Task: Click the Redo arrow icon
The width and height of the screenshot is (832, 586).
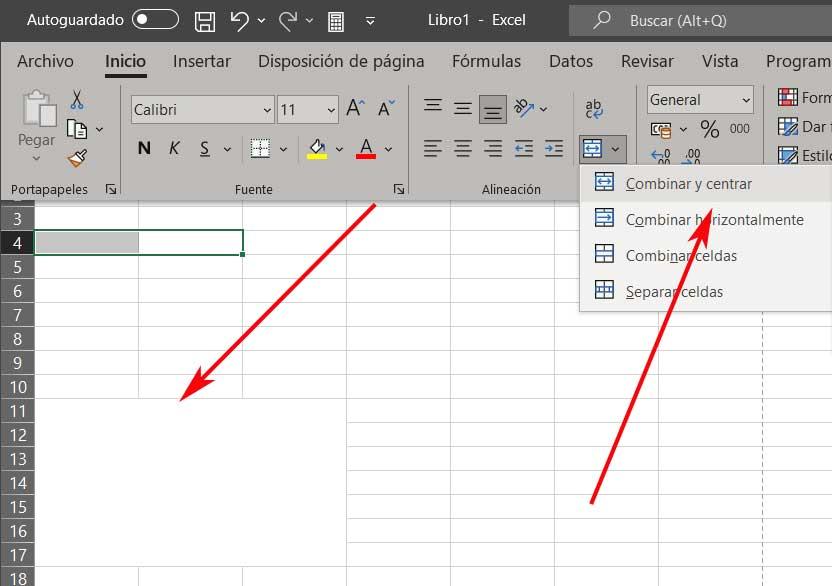Action: click(x=288, y=21)
